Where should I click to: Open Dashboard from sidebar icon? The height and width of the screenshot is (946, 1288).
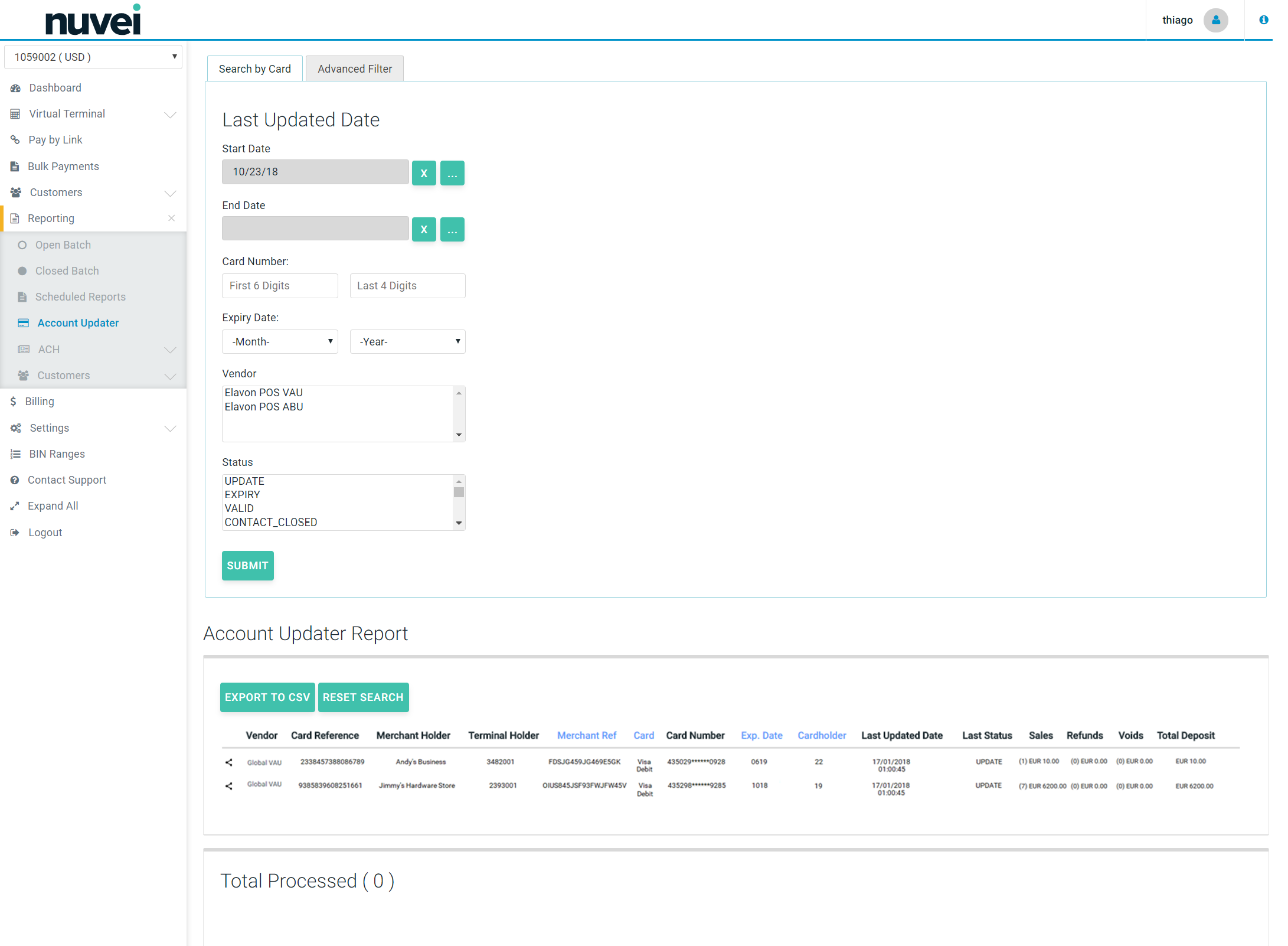[x=16, y=88]
